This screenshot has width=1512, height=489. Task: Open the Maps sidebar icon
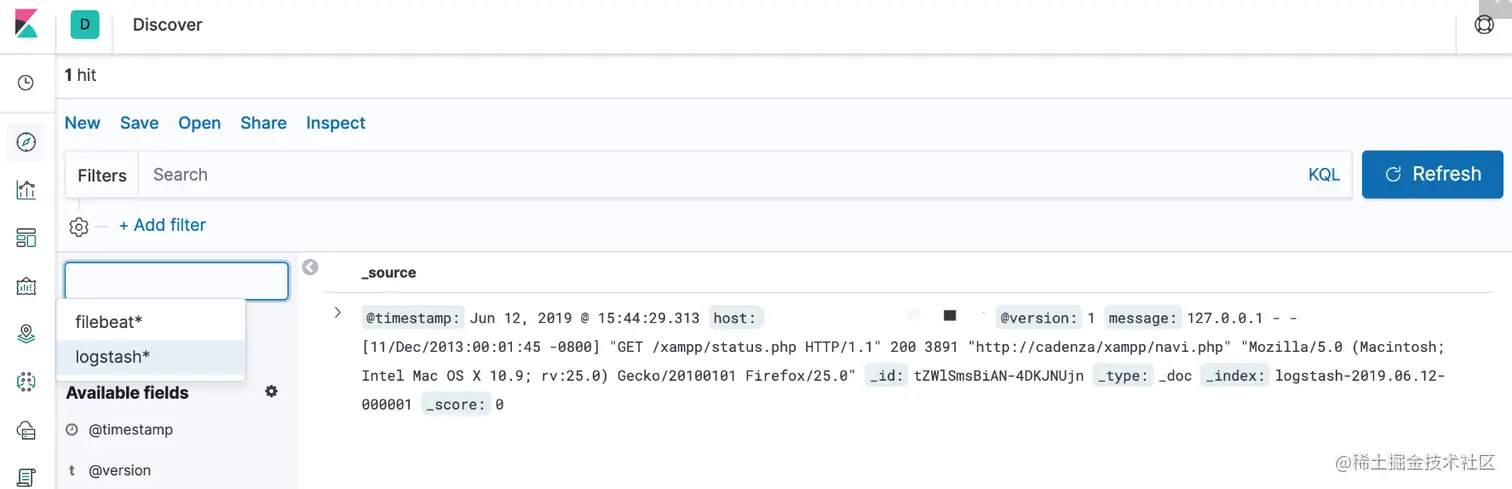pyautogui.click(x=26, y=335)
